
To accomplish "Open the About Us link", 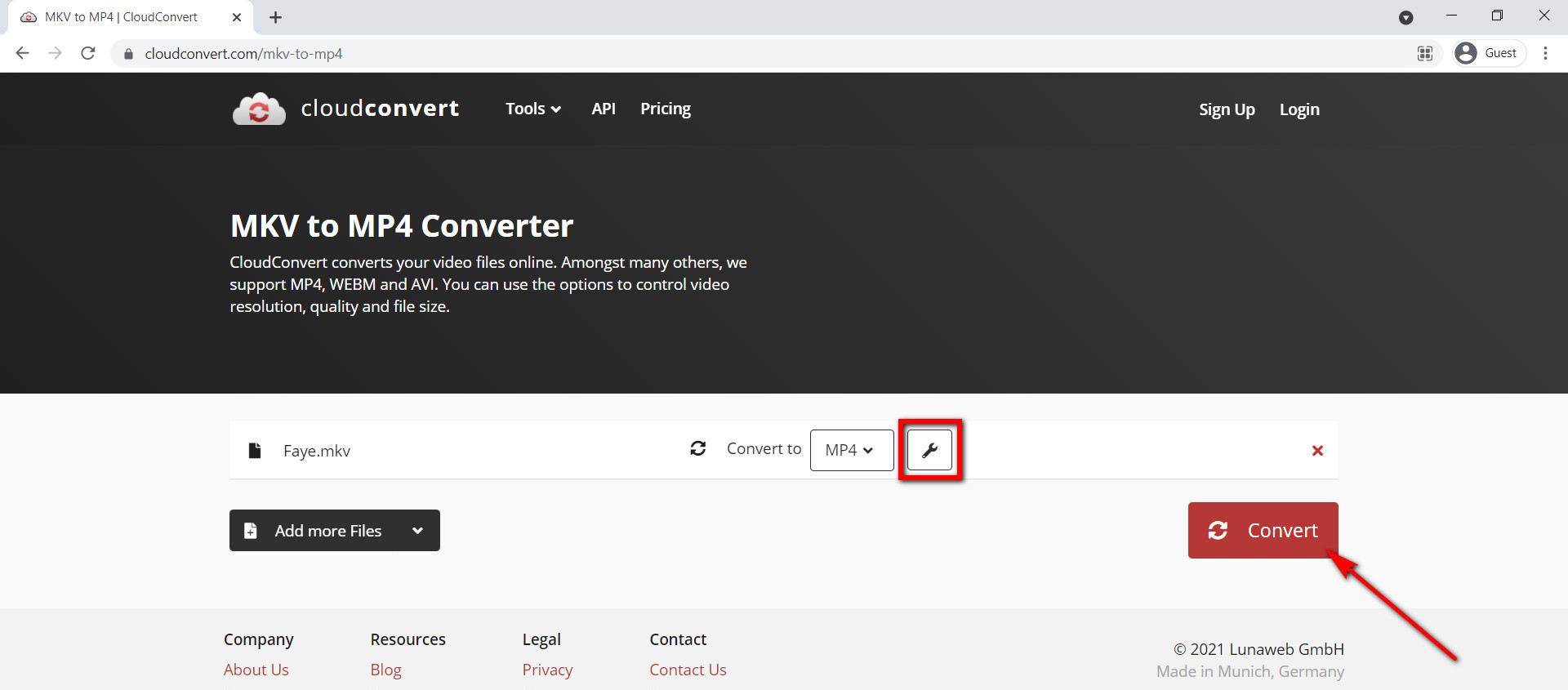I will [x=256, y=670].
